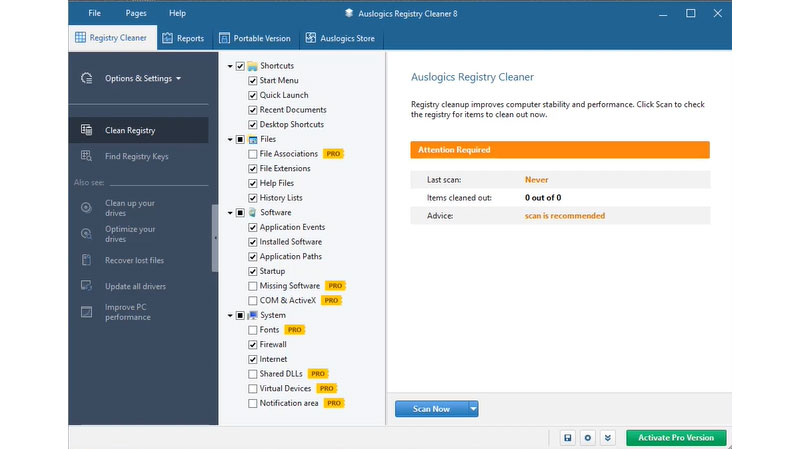
Task: Click the Application Paths tree label
Action: pyautogui.click(x=291, y=257)
